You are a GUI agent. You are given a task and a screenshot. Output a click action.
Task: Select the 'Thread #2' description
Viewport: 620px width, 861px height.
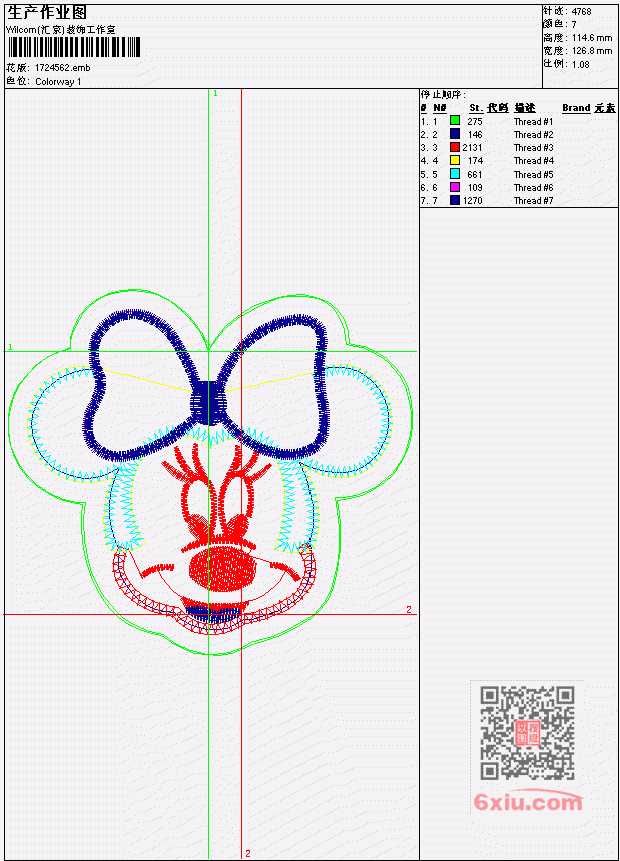[533, 135]
